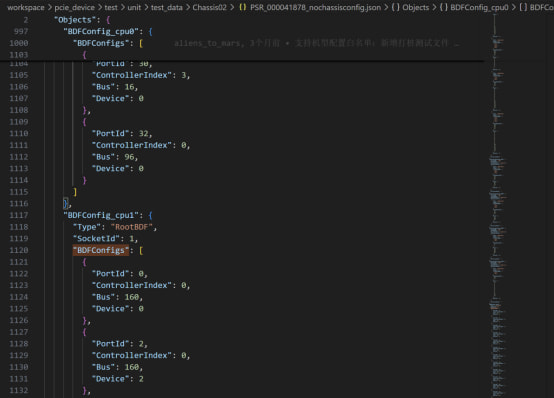Click the minimap code overview
The image size is (554, 398).
[x=498, y=205]
